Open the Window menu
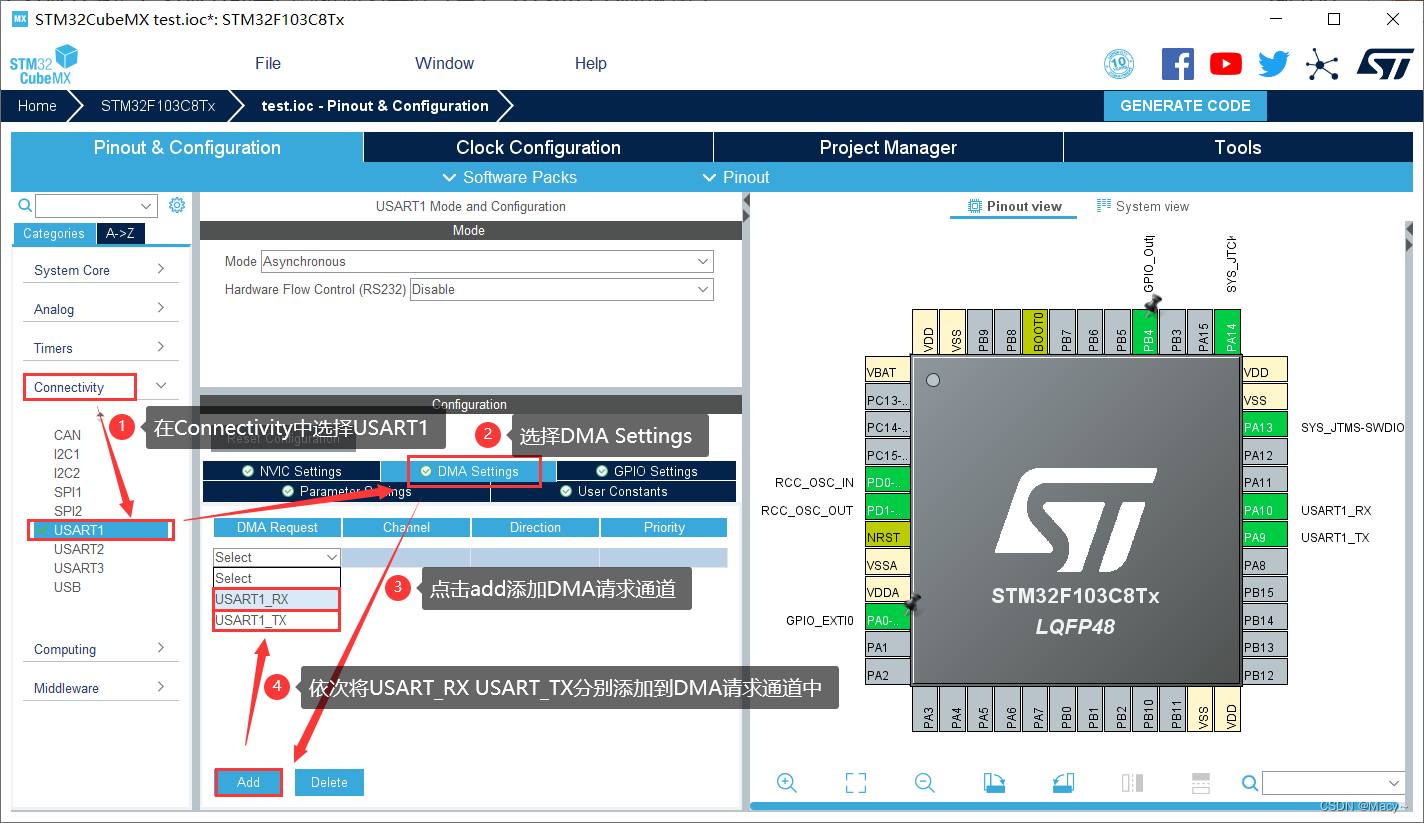 pyautogui.click(x=444, y=63)
